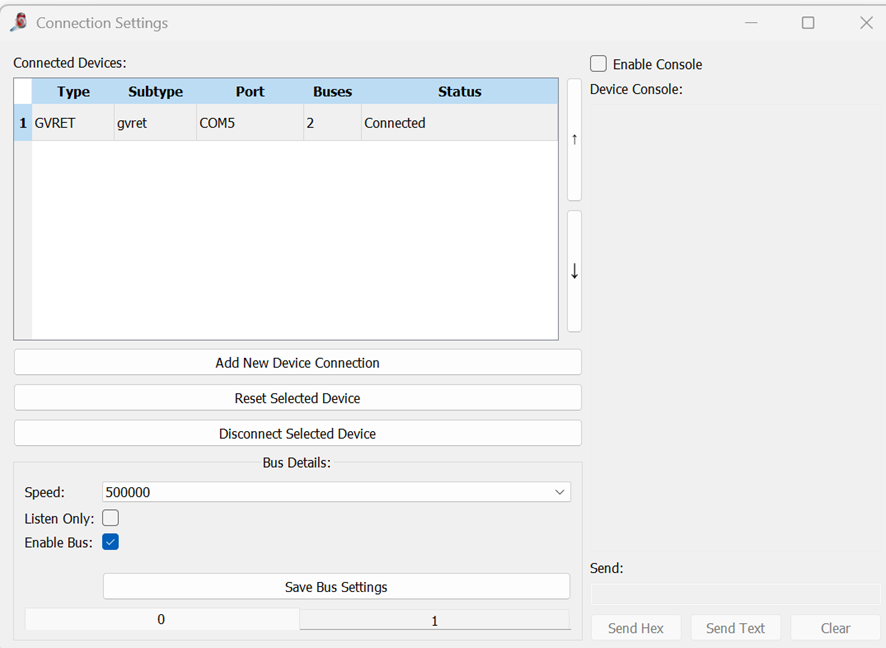This screenshot has height=648, width=886.
Task: Select bus tab 0
Action: point(161,620)
